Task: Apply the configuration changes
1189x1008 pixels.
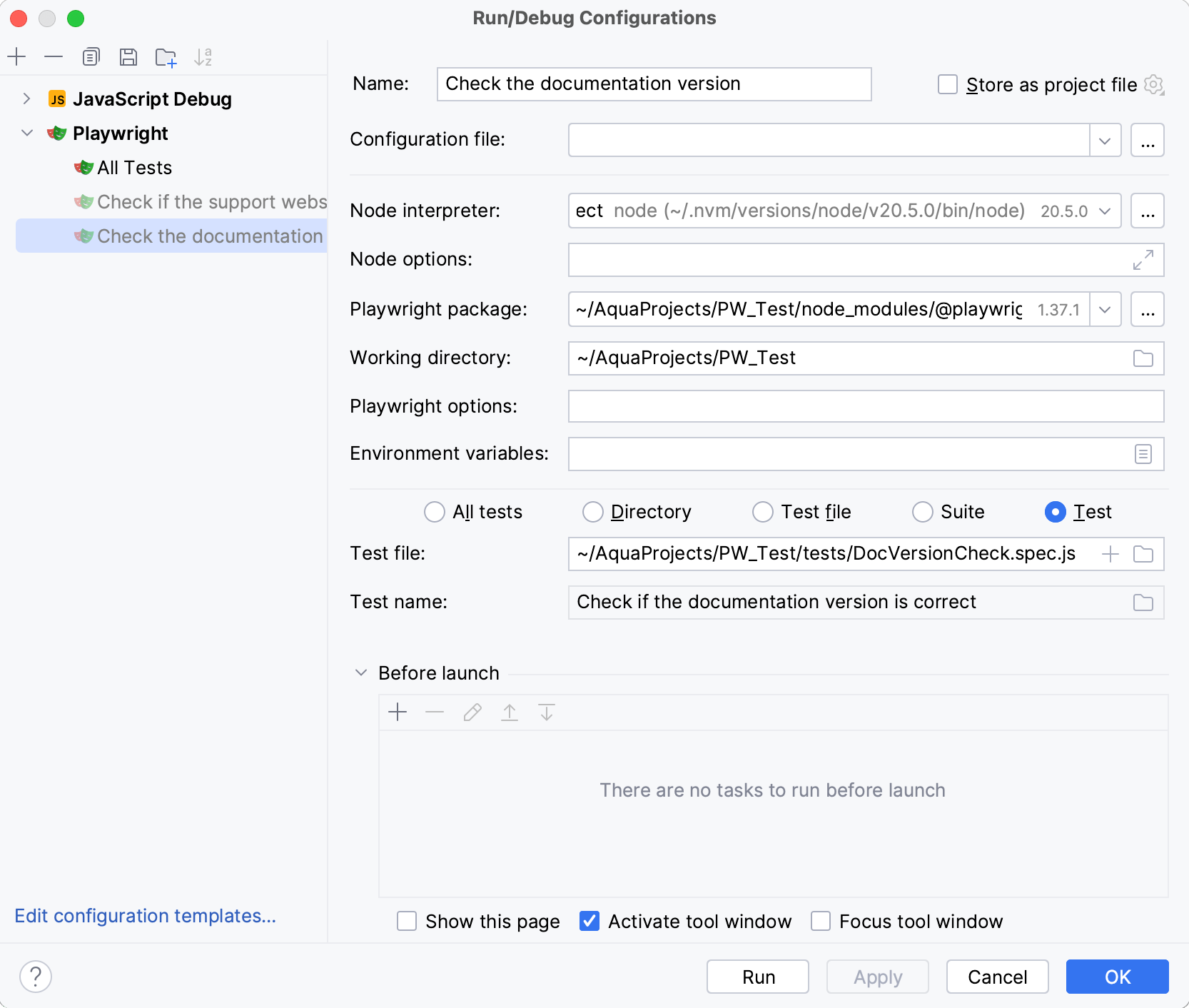Action: coord(877,977)
